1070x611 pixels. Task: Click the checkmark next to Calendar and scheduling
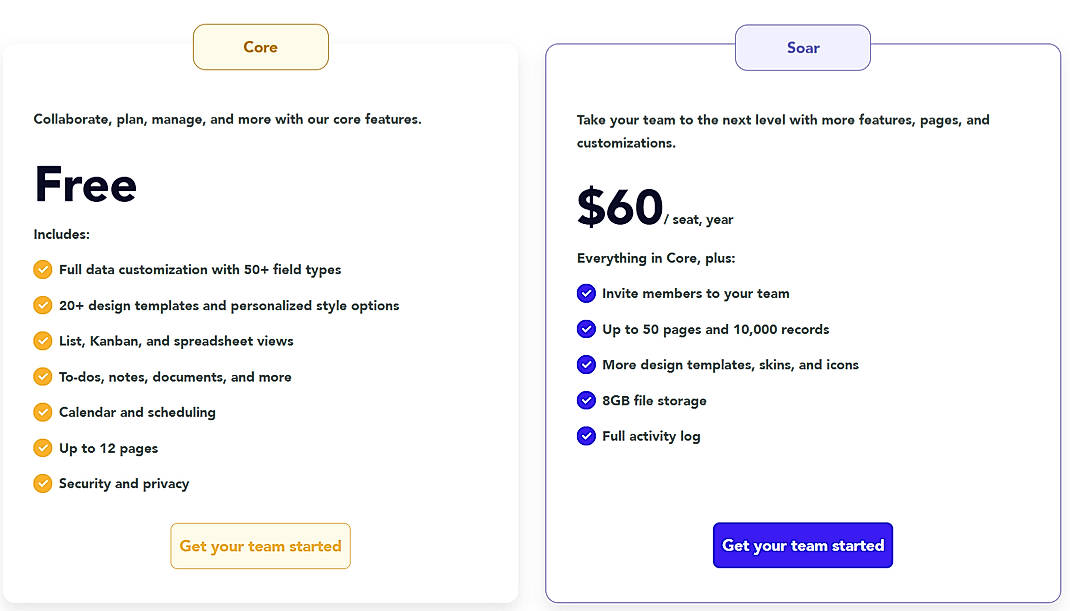click(42, 412)
